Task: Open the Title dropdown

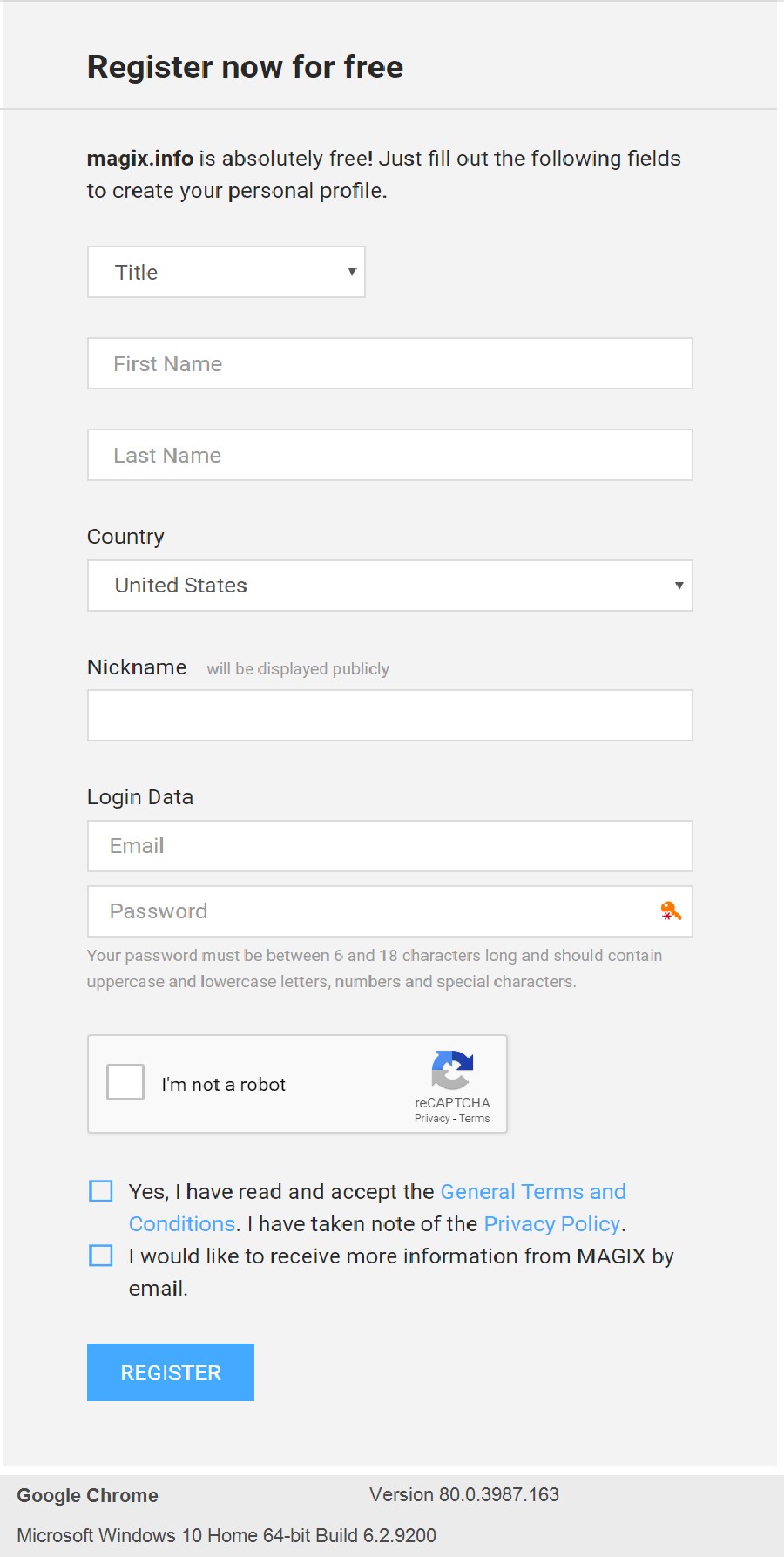Action: point(226,272)
